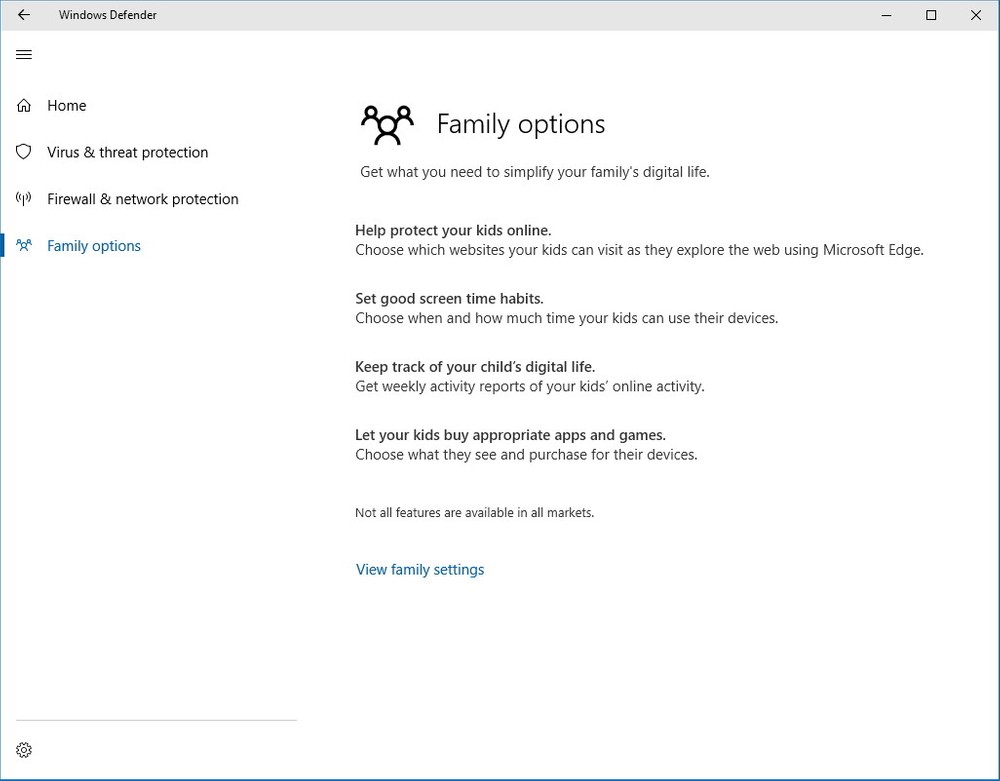Screen dimensions: 1000x781
Task: Close the Windows Defender window
Action: (976, 15)
